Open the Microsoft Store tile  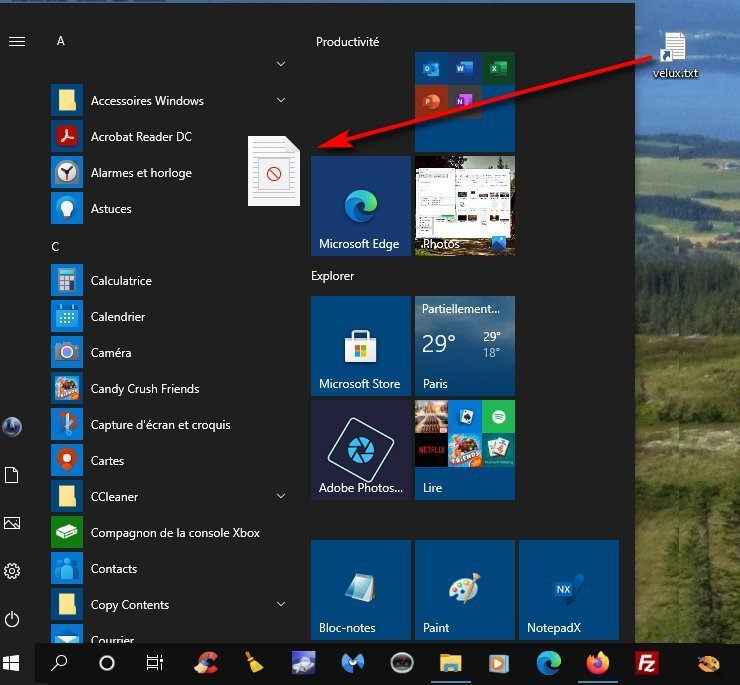(361, 346)
